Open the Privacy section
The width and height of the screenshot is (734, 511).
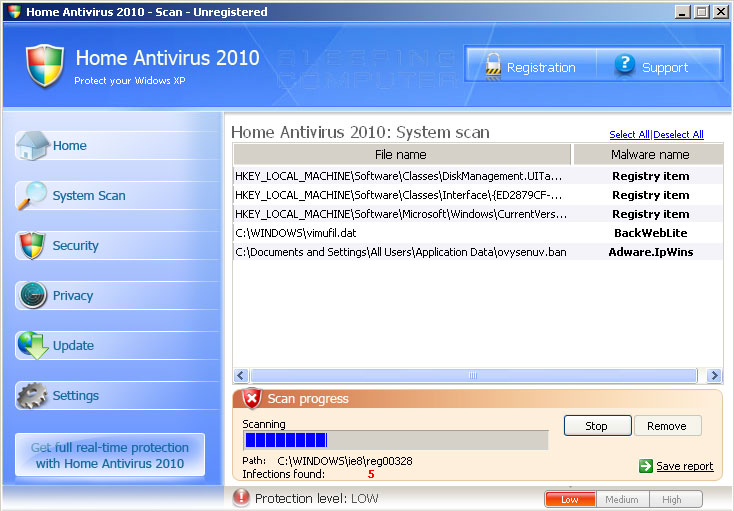pyautogui.click(x=73, y=296)
